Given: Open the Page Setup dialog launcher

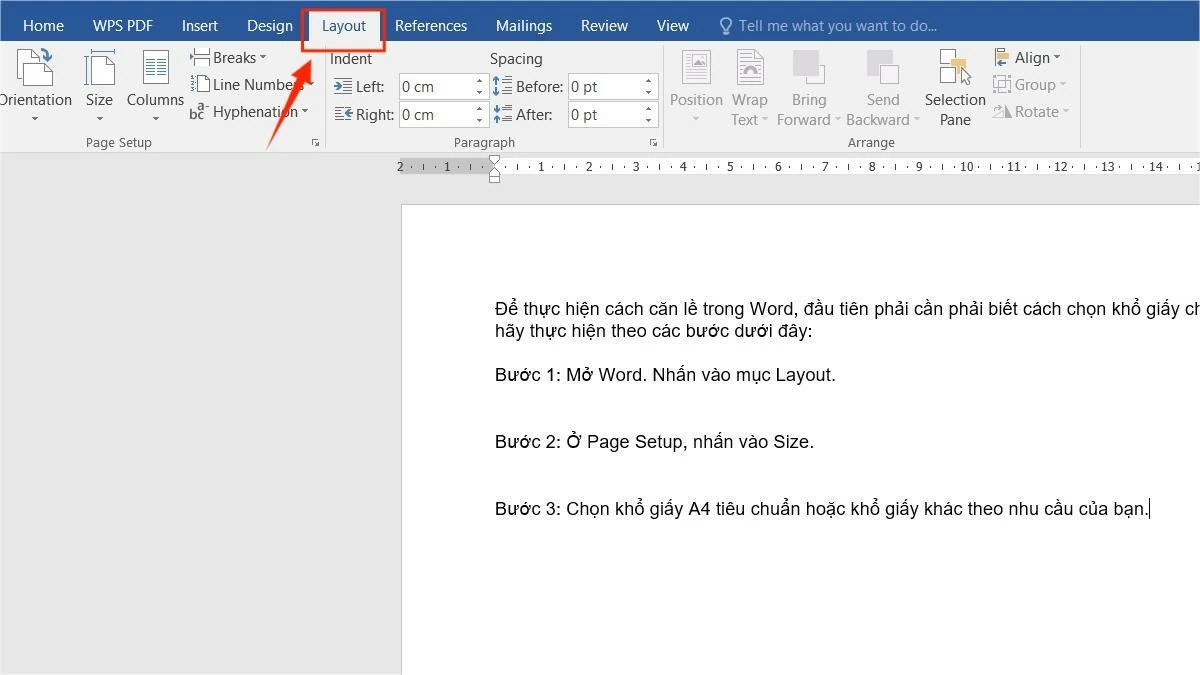Looking at the screenshot, I should [x=315, y=142].
